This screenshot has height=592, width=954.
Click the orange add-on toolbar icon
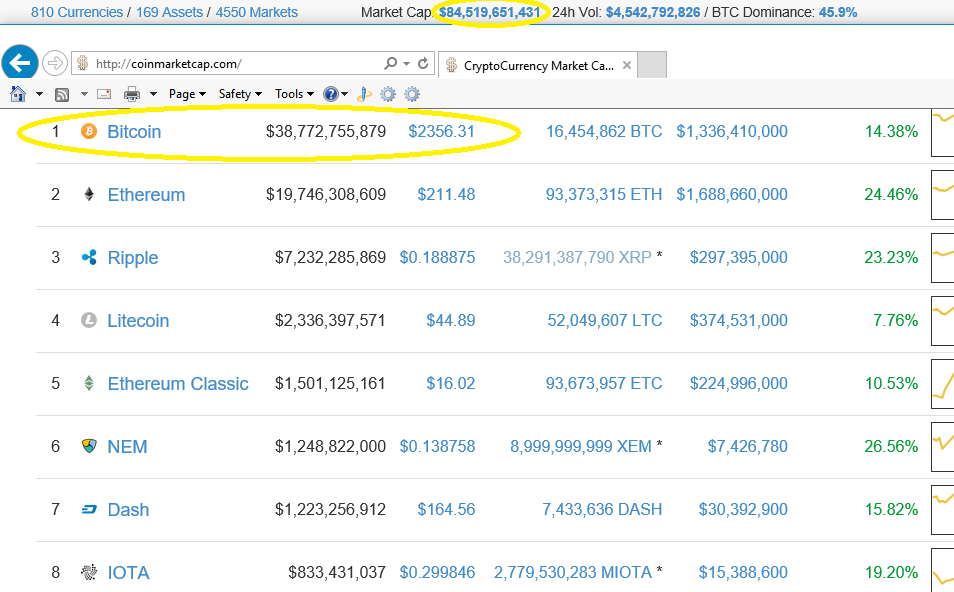(364, 94)
